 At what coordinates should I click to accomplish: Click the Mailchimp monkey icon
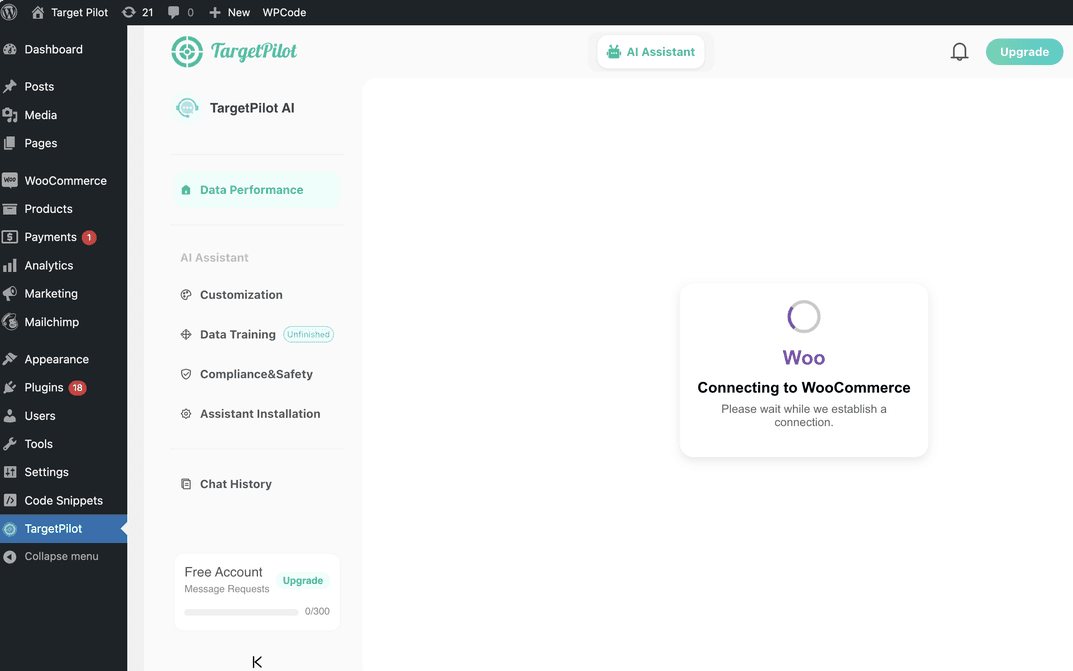10,321
